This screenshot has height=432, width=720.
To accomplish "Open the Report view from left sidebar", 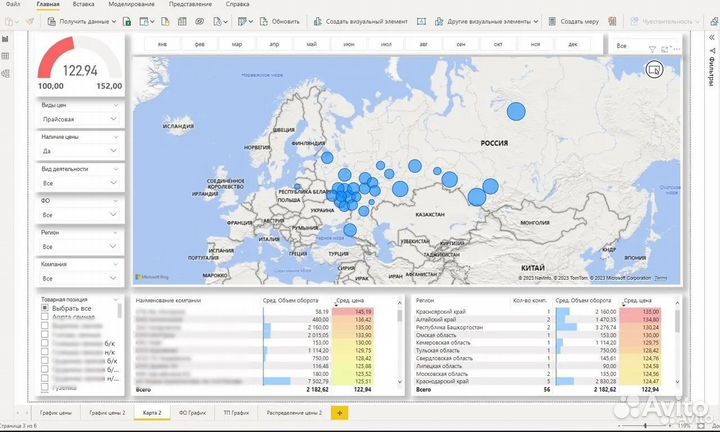I will [6, 39].
